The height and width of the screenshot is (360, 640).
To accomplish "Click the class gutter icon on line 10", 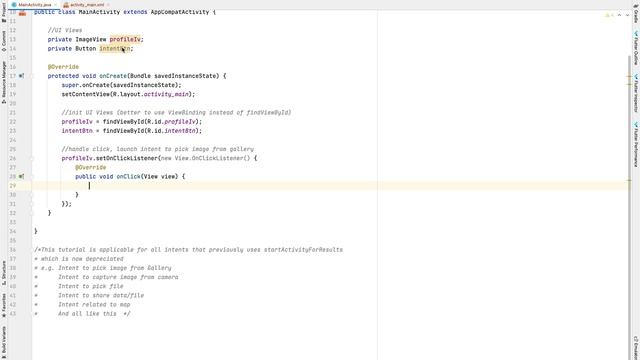I will (x=22, y=13).
